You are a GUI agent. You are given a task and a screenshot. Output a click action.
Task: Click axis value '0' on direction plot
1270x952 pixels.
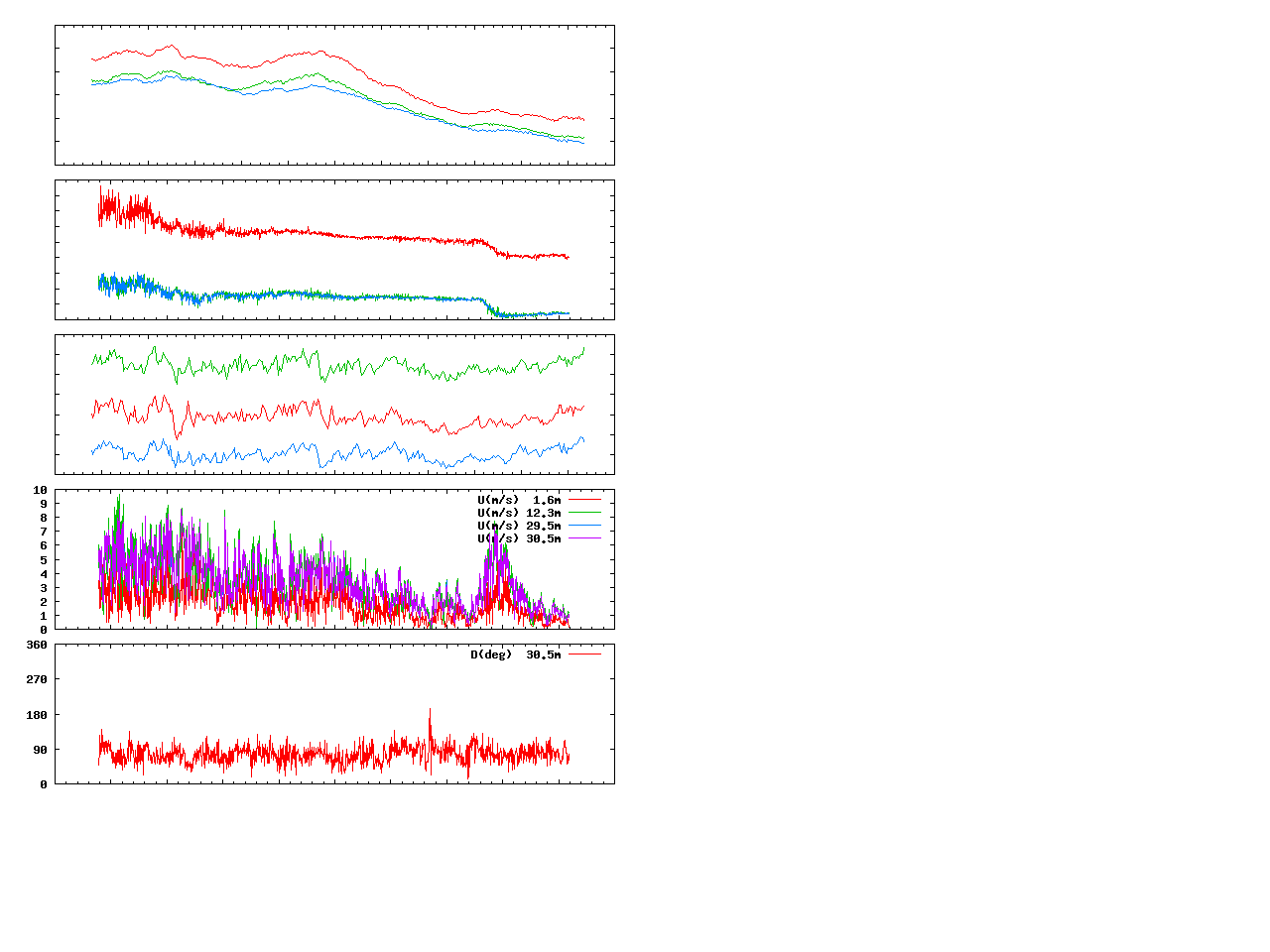pos(44,784)
